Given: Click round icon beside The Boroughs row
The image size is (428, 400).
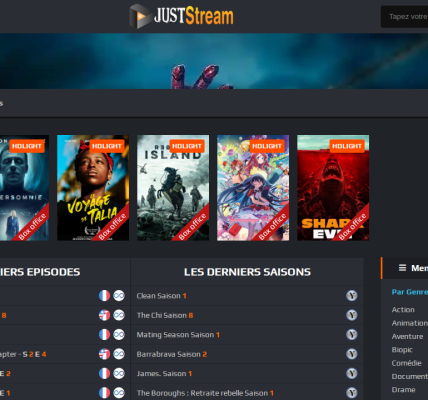Looking at the screenshot, I should [x=352, y=393].
